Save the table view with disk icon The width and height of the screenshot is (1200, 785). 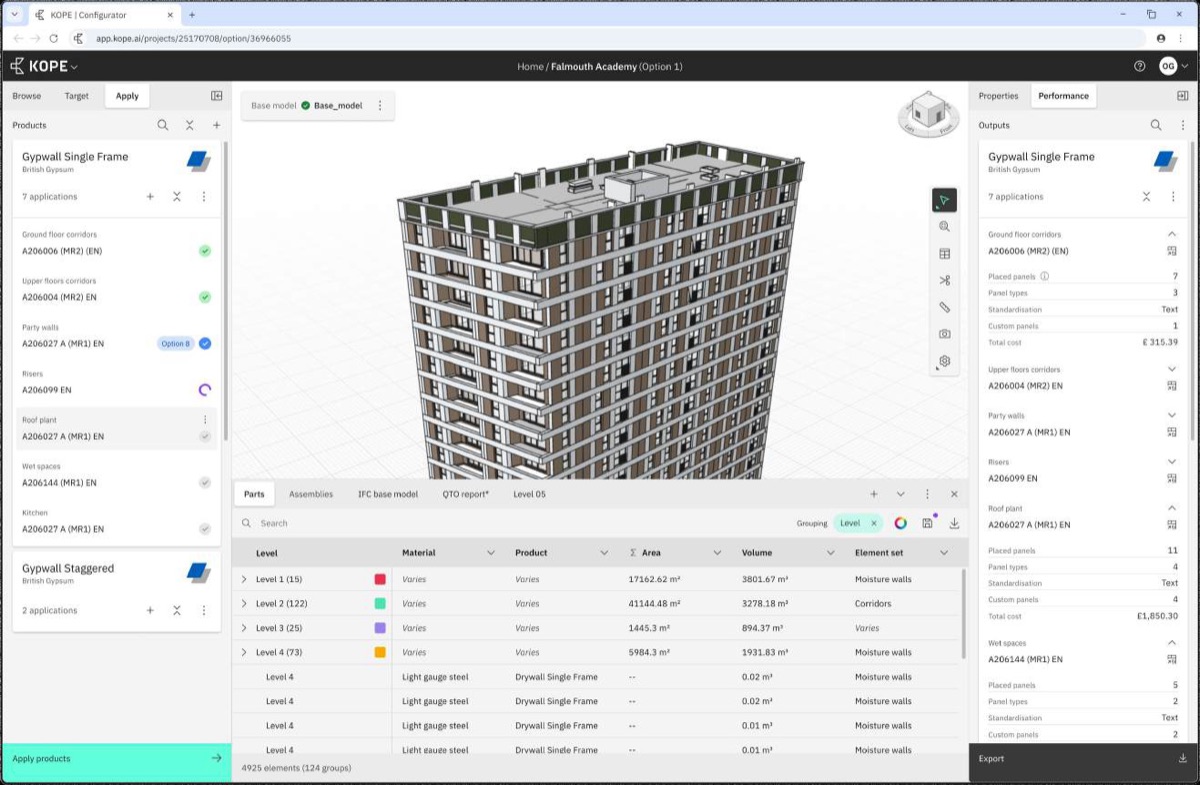click(928, 523)
